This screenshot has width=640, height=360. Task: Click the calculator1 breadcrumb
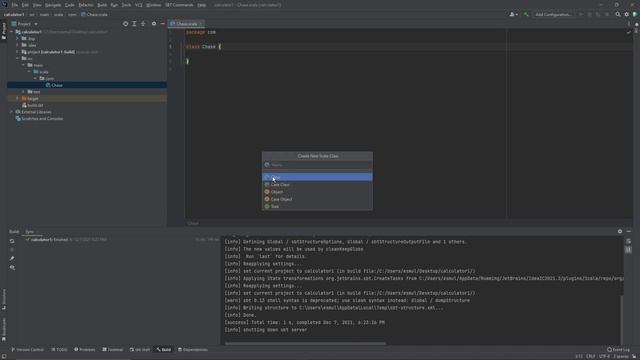pyautogui.click(x=14, y=14)
